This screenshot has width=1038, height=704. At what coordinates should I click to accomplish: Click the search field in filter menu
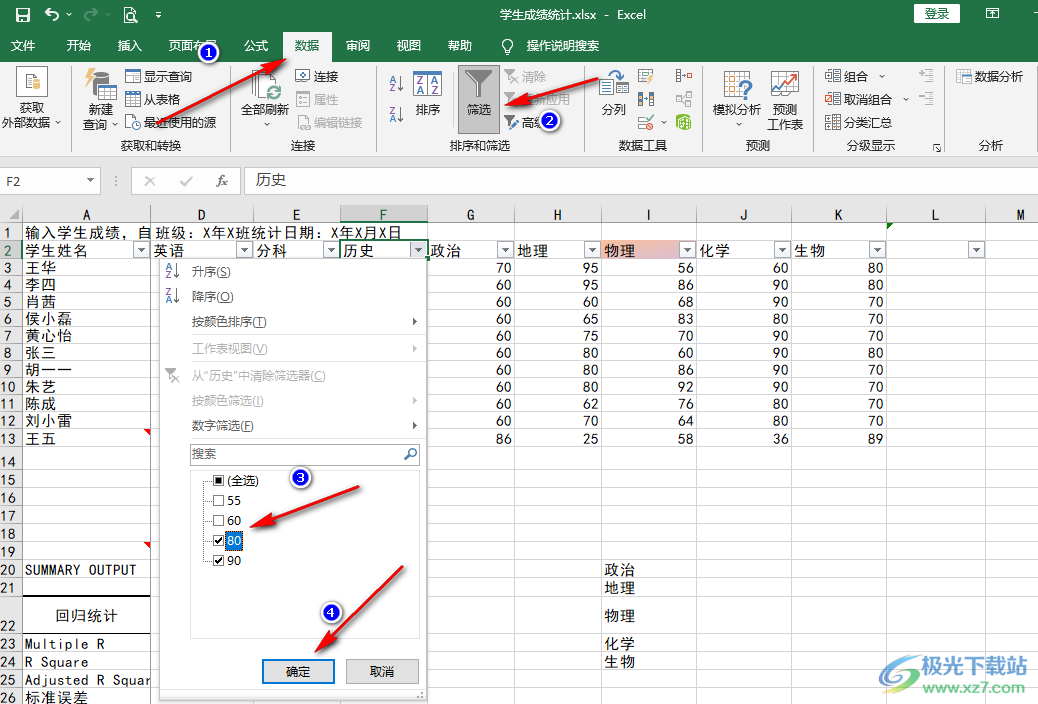296,454
